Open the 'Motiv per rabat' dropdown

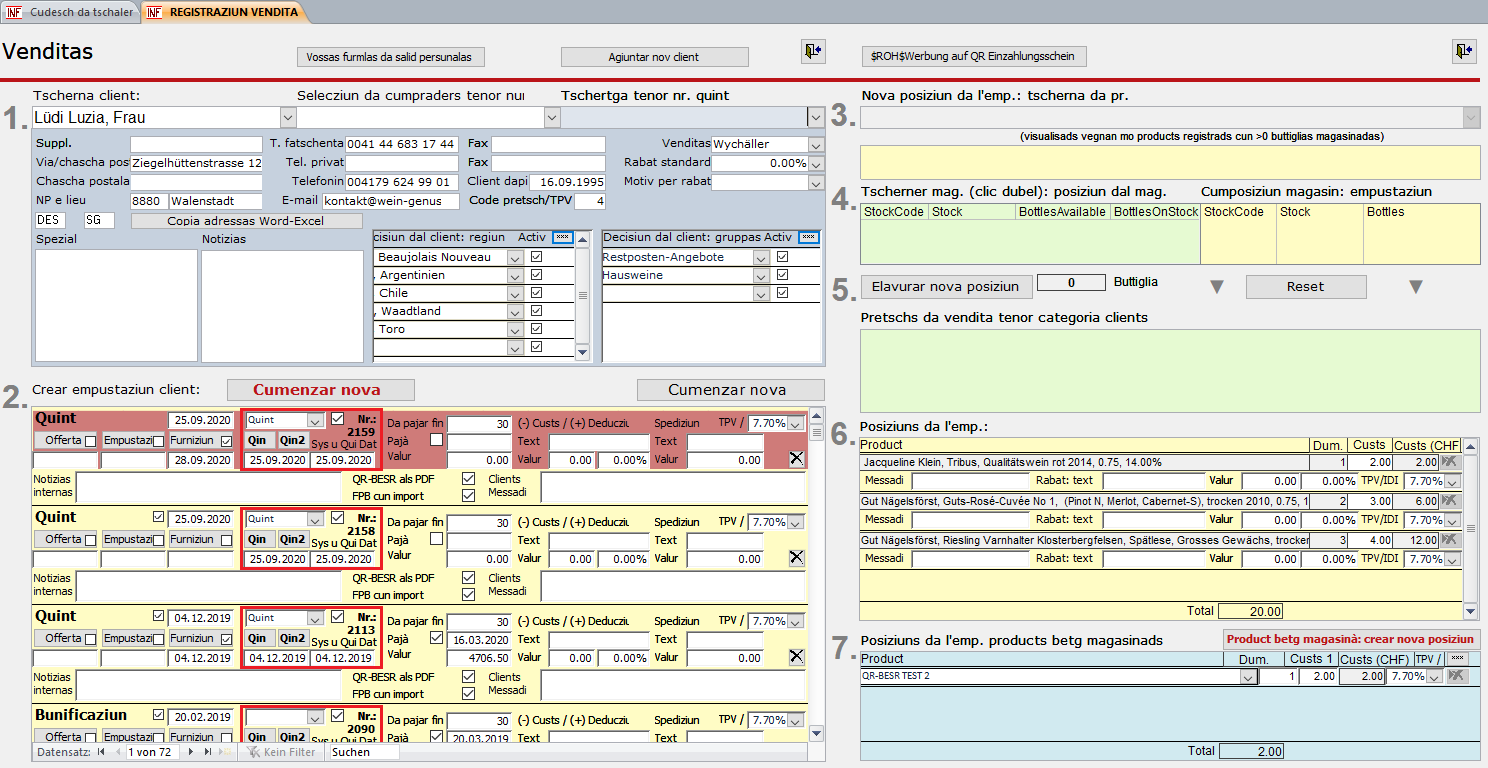point(816,182)
